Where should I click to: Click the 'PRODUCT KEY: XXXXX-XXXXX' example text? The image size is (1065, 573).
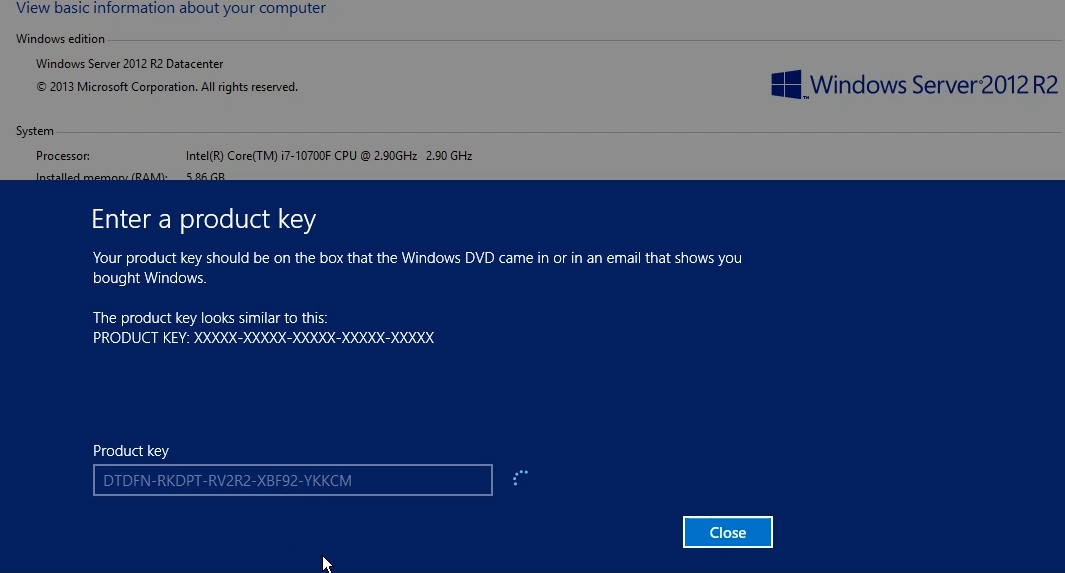[x=264, y=338]
